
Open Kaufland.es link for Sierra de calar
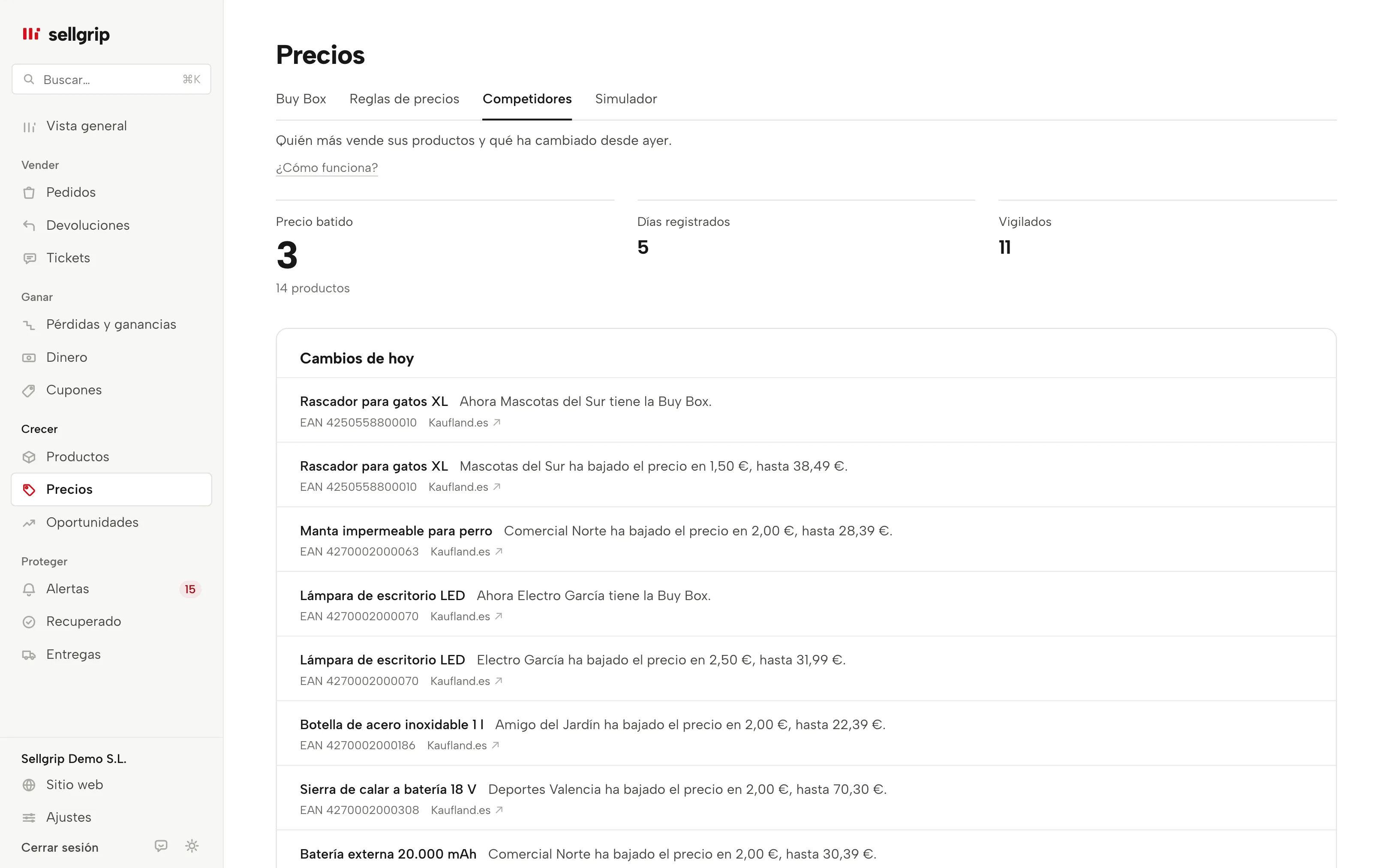point(466,810)
